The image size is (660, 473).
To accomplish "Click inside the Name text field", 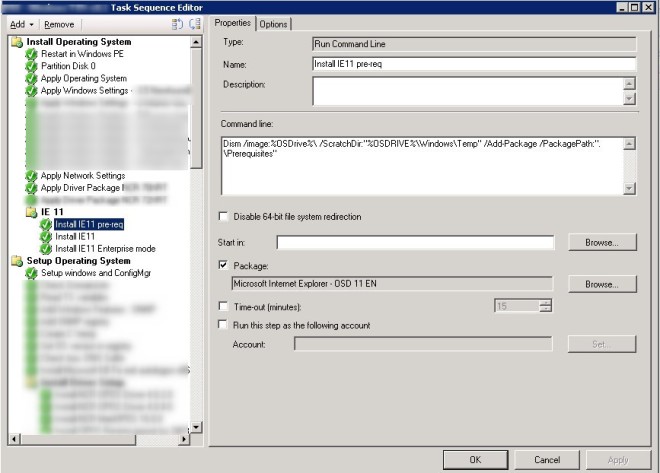I will [x=474, y=65].
